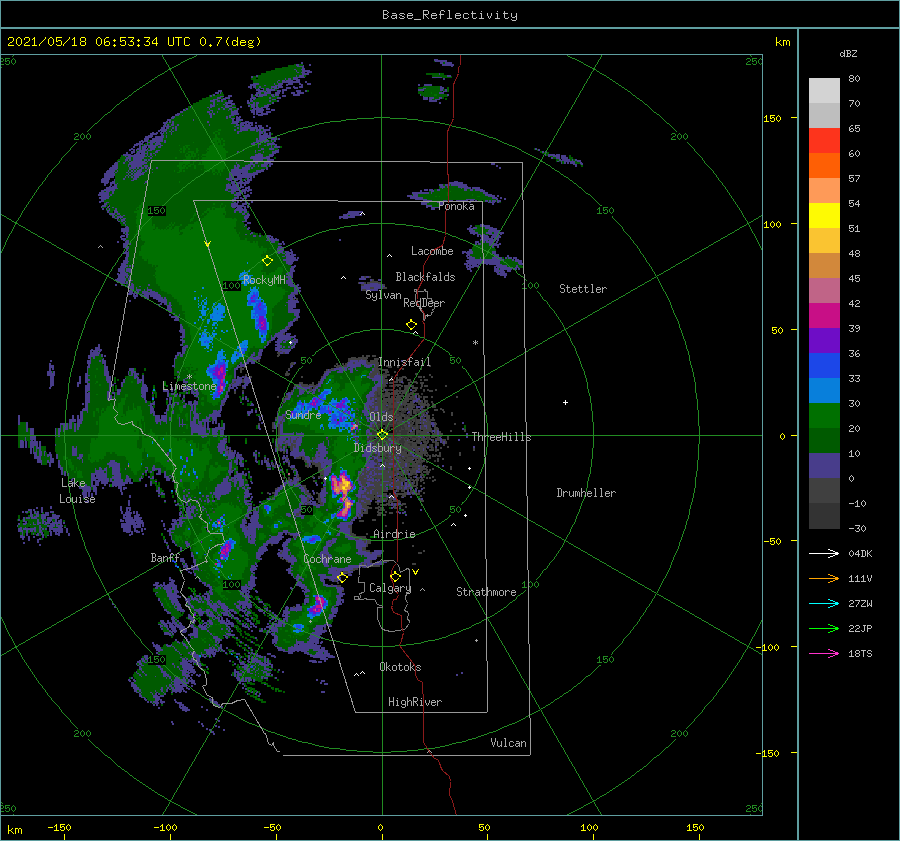Click the yellow diamond marker south of RedDeer

point(412,325)
